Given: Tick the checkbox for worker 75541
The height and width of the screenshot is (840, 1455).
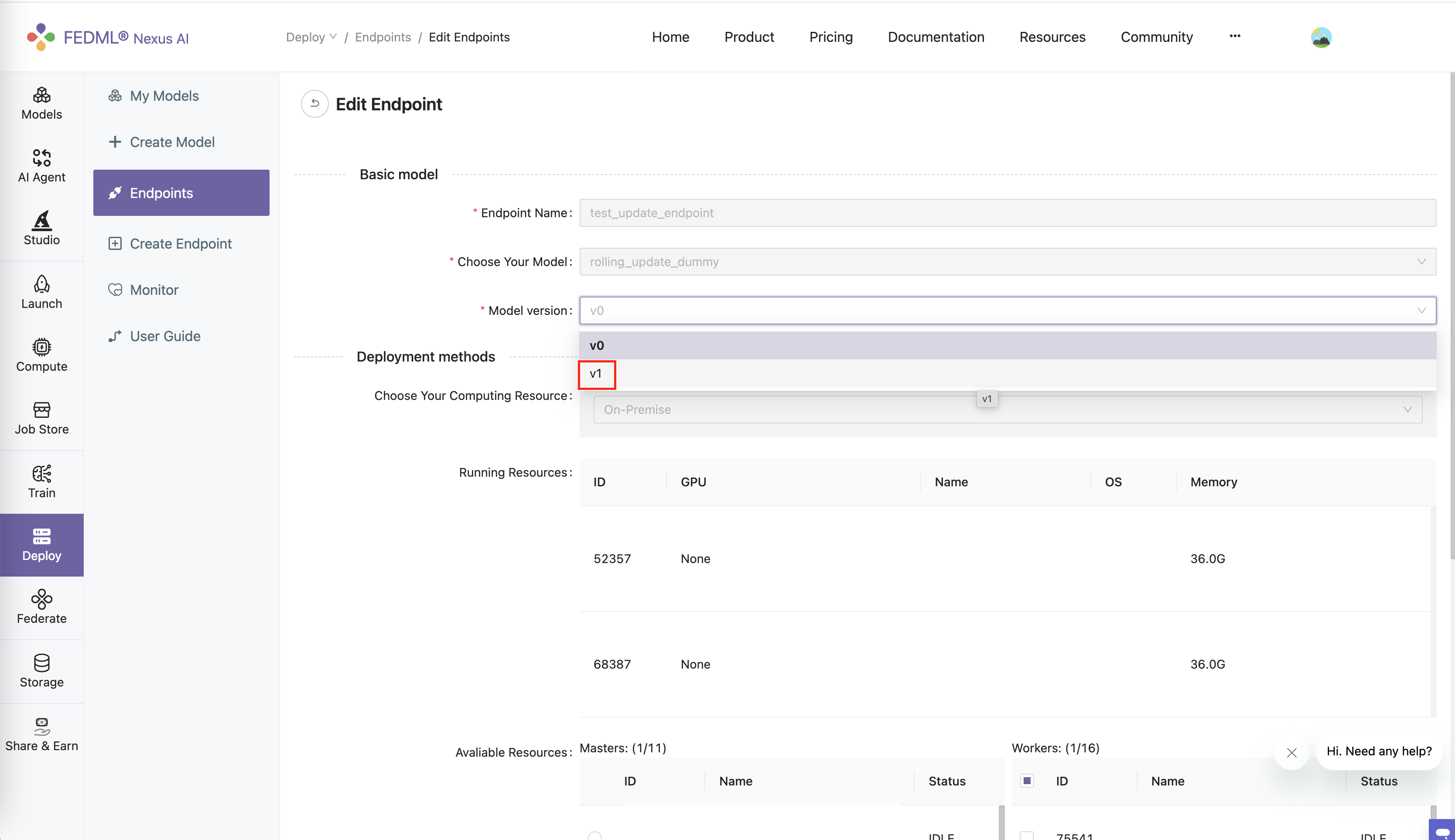Looking at the screenshot, I should point(1026,836).
